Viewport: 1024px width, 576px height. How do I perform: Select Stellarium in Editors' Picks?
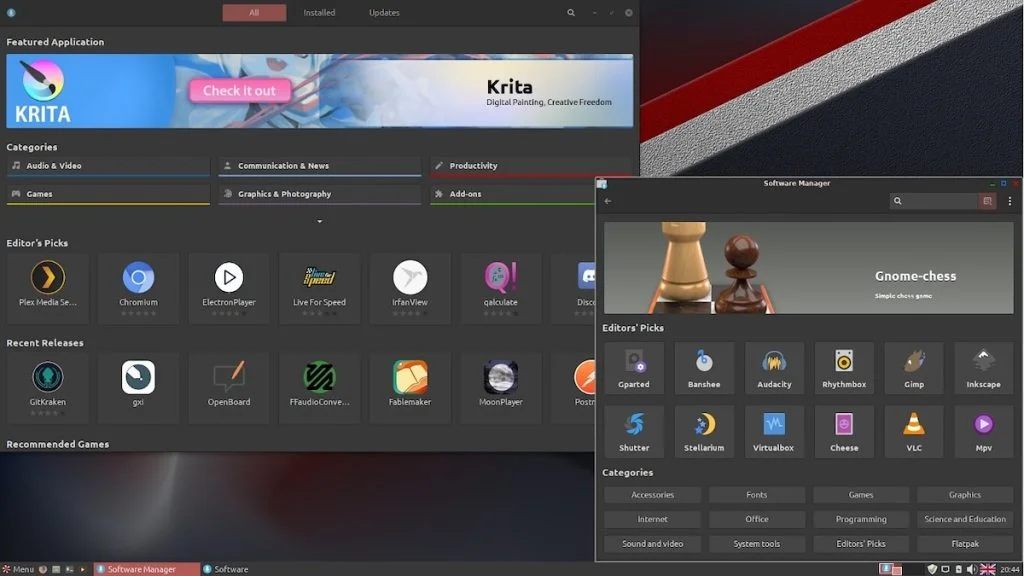pyautogui.click(x=704, y=431)
